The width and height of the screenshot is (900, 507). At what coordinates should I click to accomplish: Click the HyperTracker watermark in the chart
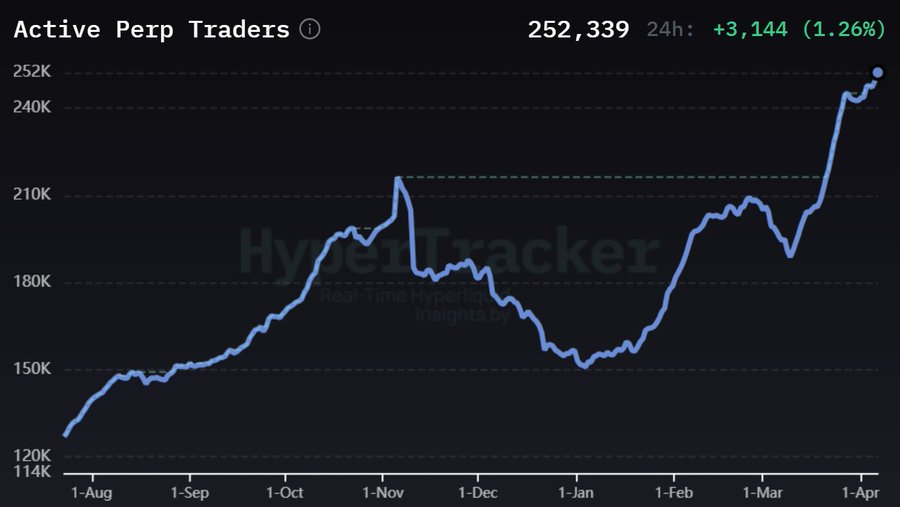point(448,250)
